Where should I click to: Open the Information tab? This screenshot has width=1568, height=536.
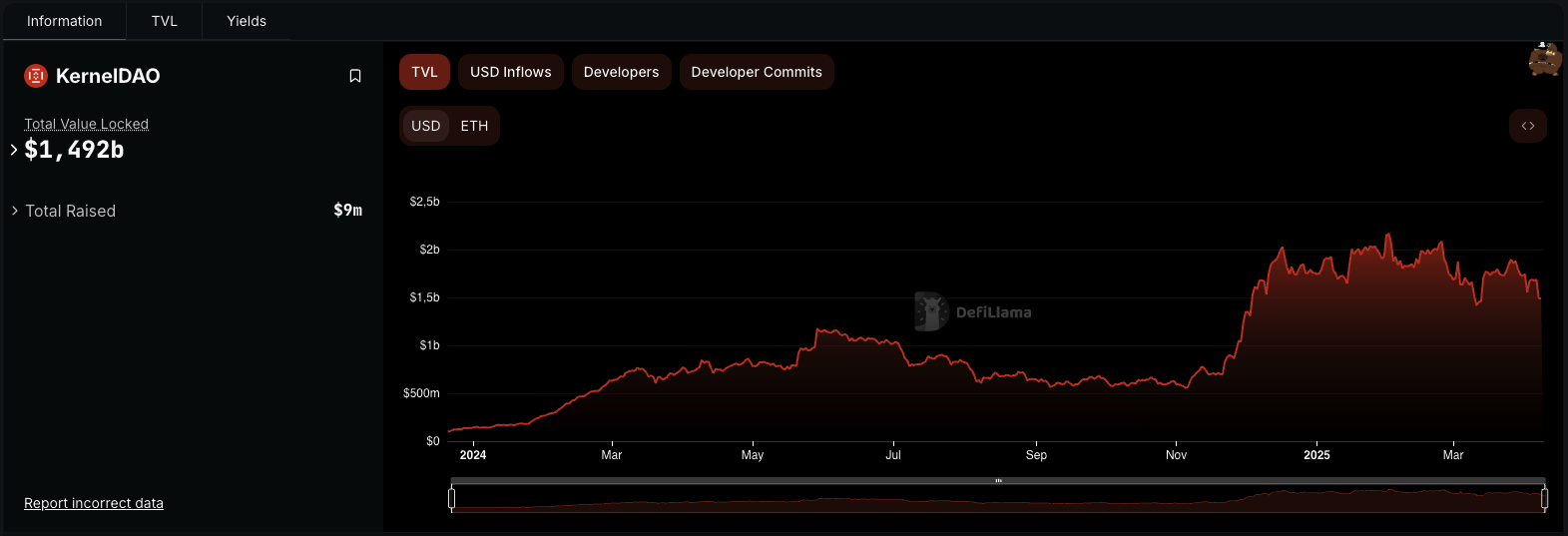tap(65, 21)
